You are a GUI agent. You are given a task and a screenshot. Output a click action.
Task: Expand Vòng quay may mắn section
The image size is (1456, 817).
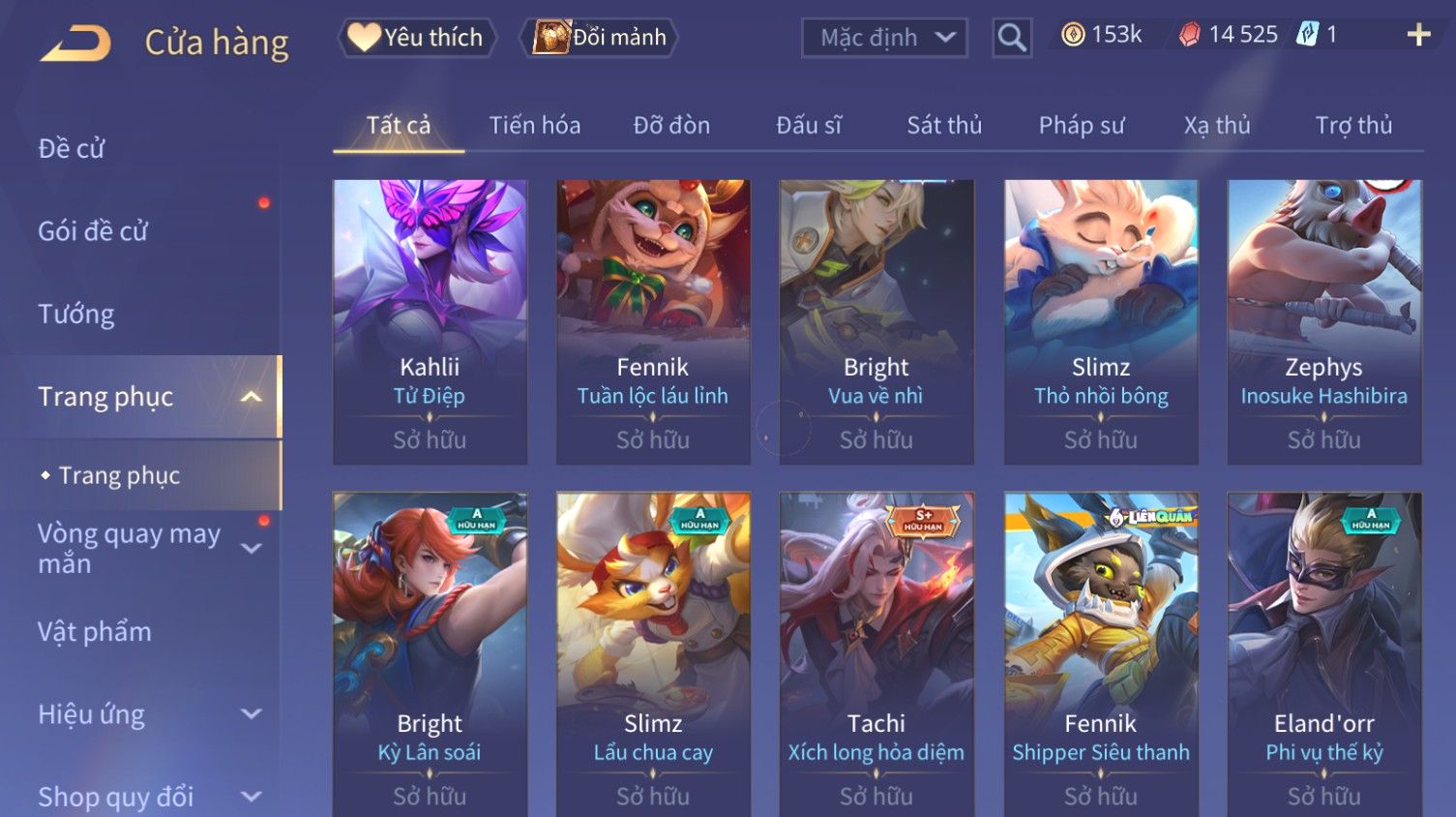point(251,549)
